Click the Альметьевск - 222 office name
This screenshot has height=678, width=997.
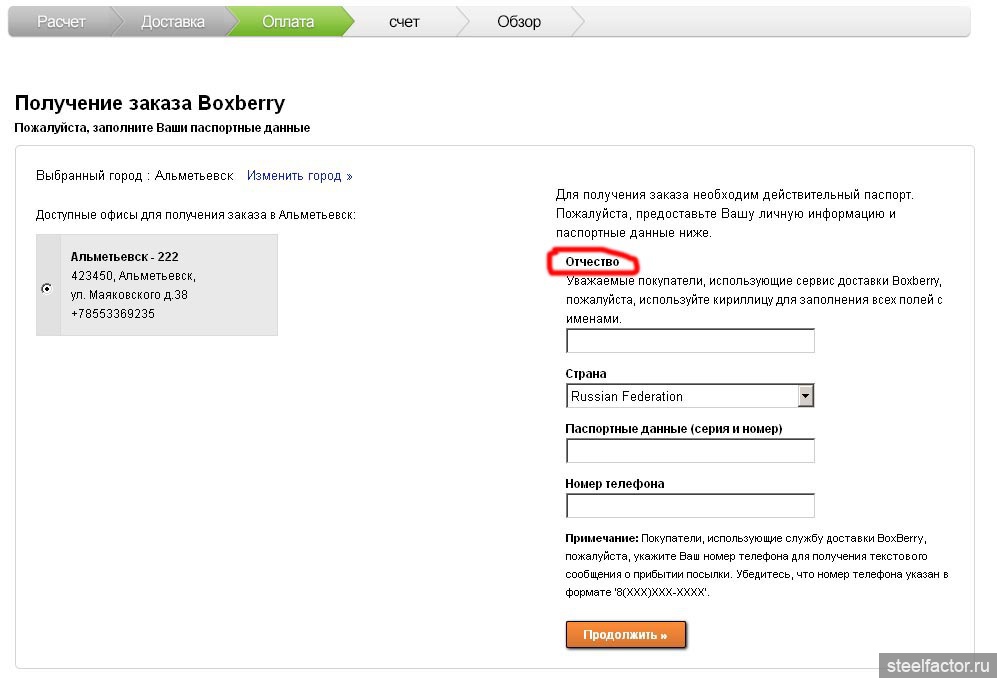click(124, 257)
